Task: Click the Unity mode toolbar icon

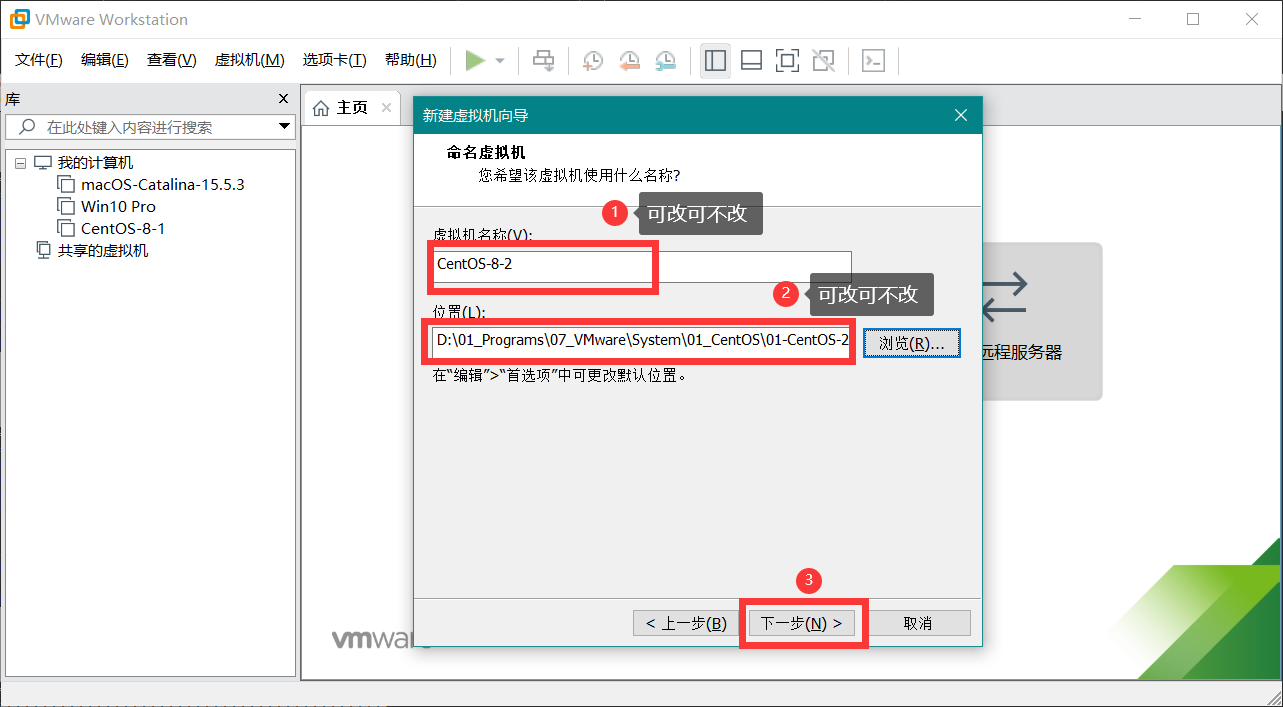Action: 823,61
